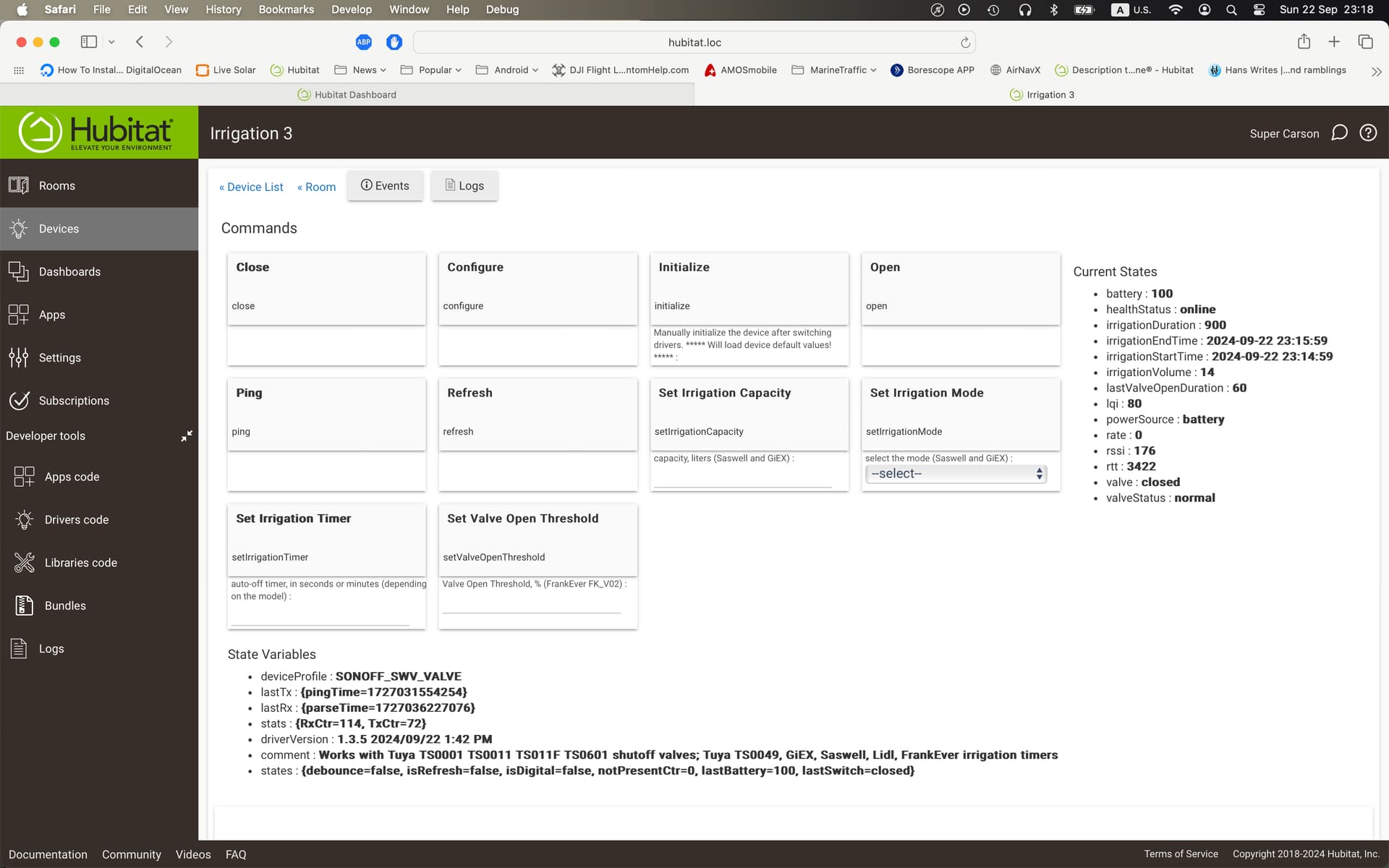The image size is (1389, 868).
Task: Open a new Safari tab
Action: [x=1334, y=42]
